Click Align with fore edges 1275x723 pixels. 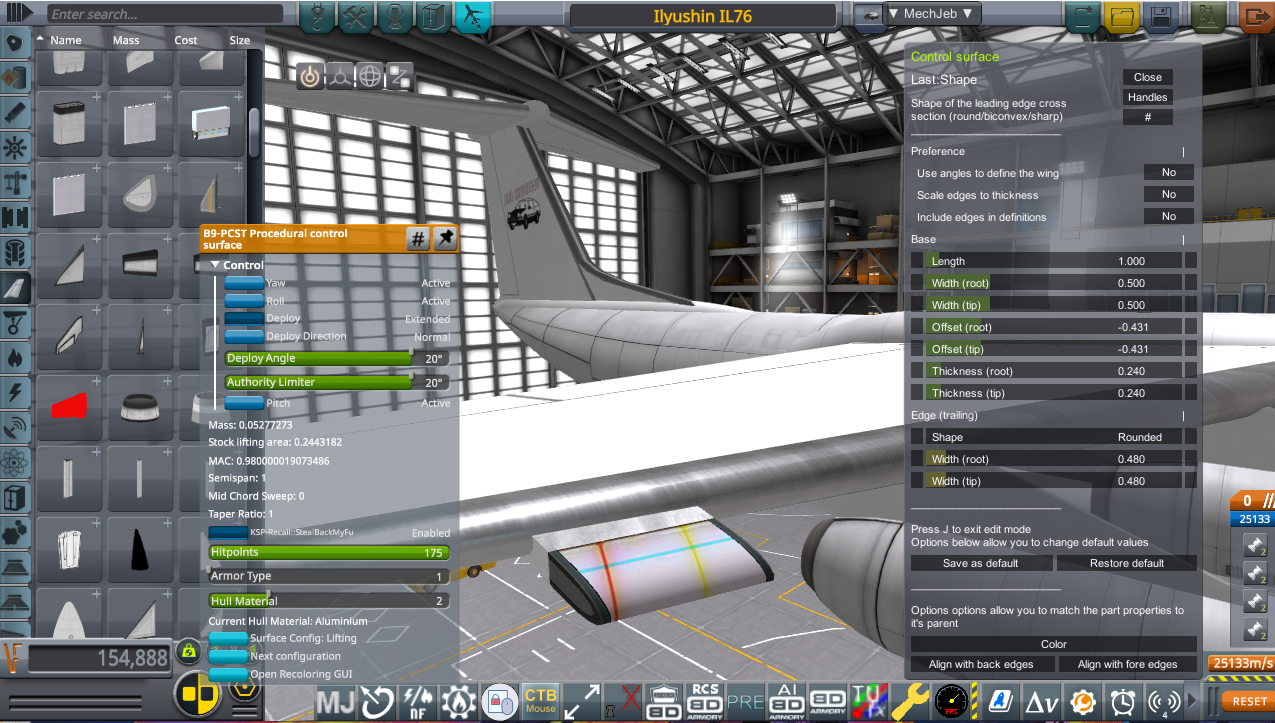tap(1127, 664)
